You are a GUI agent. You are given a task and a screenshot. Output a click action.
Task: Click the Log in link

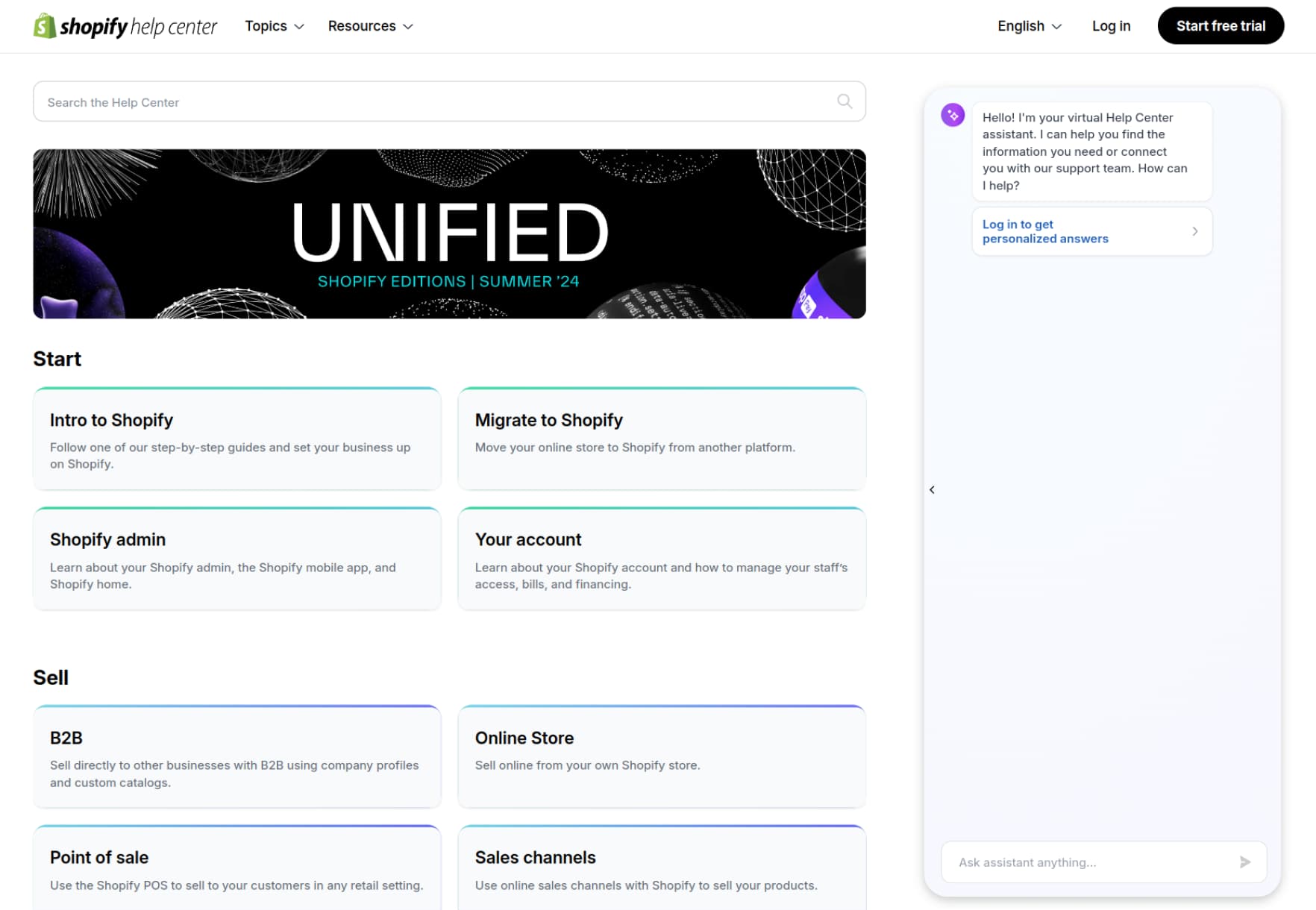1111,26
